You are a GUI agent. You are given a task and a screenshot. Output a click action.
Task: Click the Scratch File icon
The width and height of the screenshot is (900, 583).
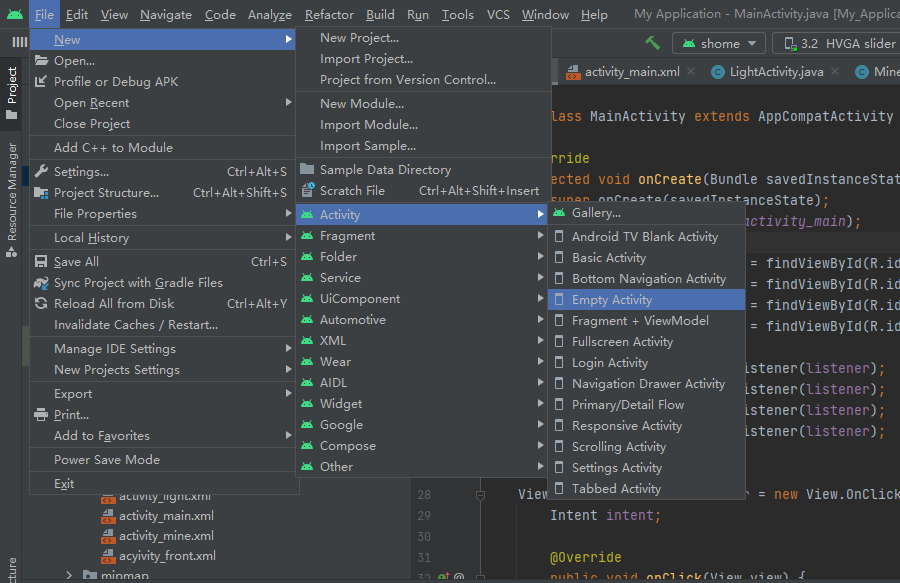[307, 190]
